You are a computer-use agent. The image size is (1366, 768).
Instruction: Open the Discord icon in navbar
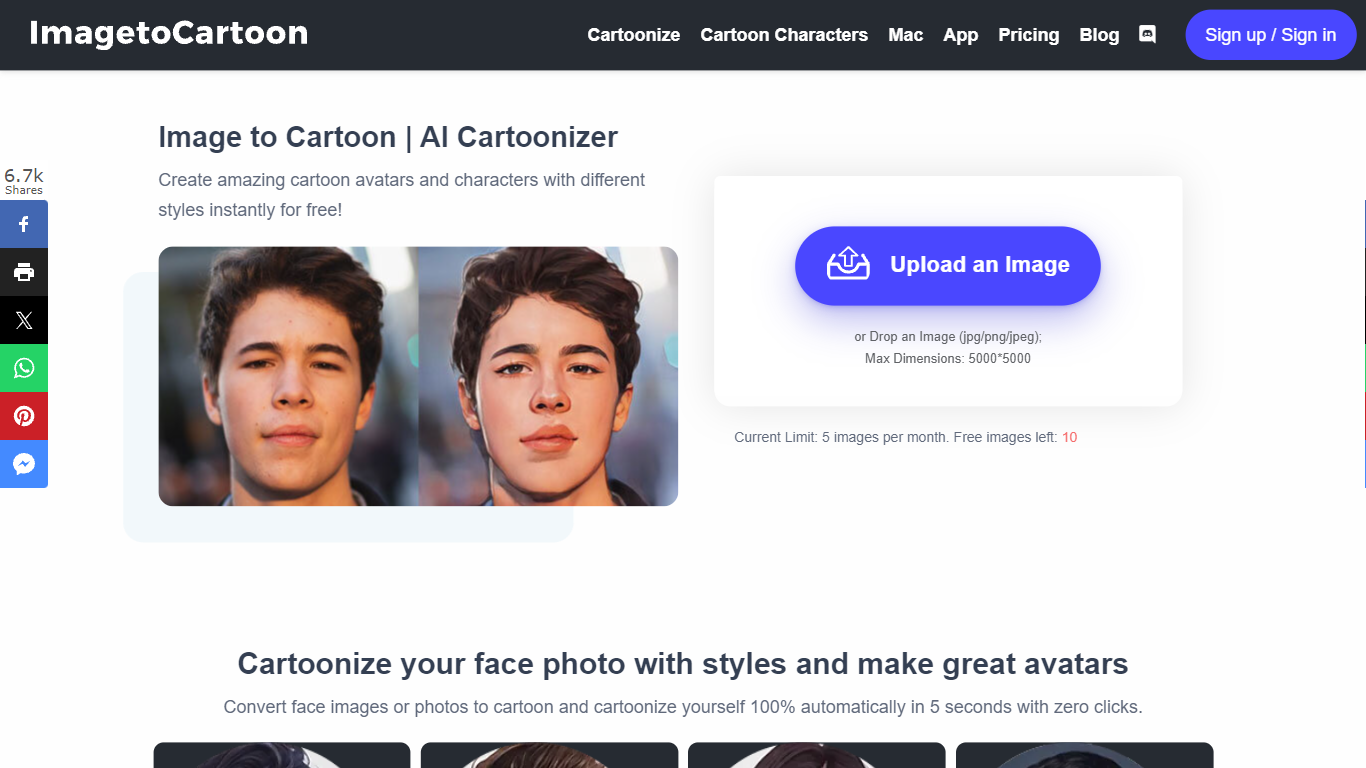(x=1147, y=34)
